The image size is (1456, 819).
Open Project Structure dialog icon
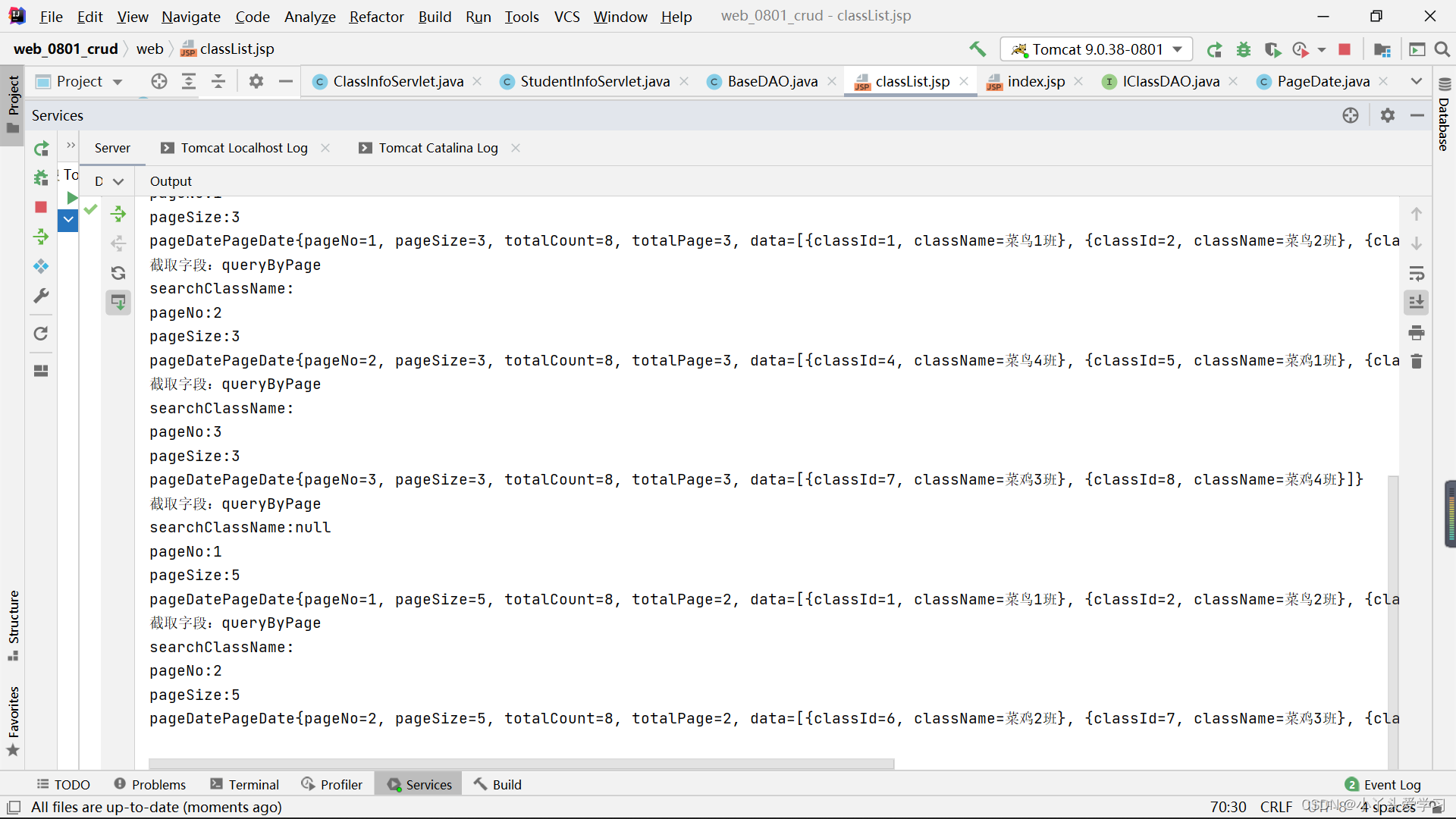tap(1382, 49)
